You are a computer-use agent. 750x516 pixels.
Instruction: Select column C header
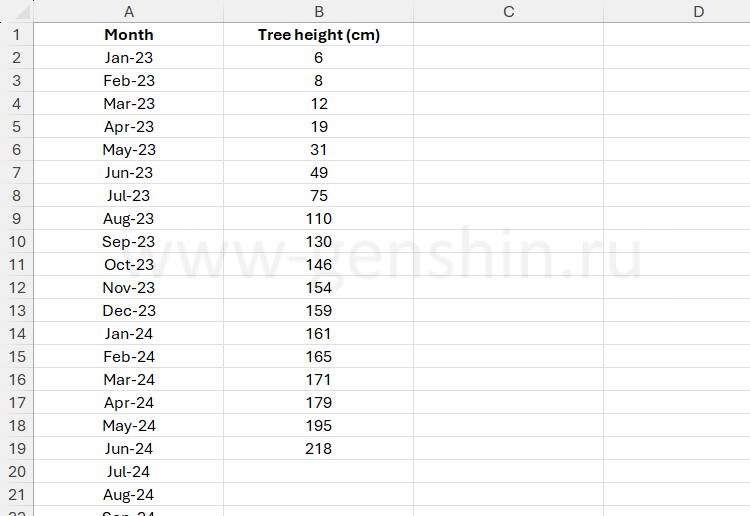click(x=508, y=11)
